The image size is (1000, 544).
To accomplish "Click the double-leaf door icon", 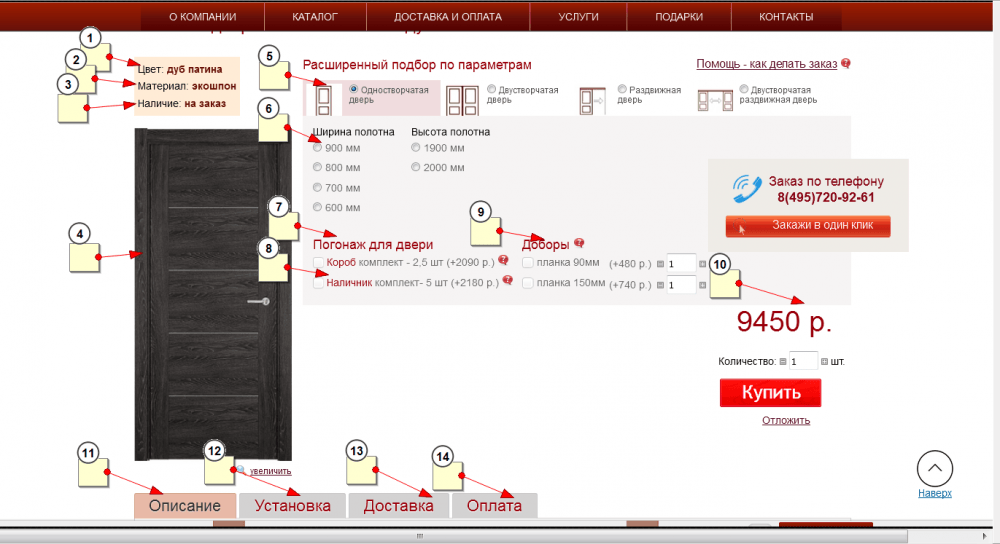I will 462,97.
